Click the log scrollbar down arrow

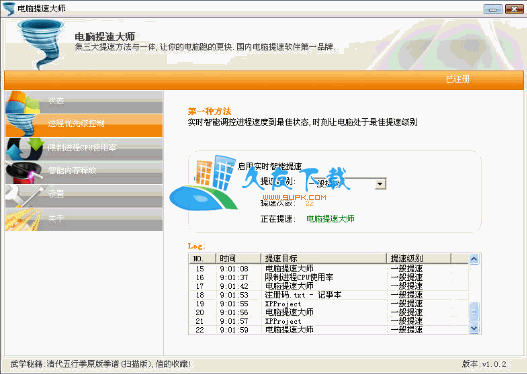[x=474, y=328]
